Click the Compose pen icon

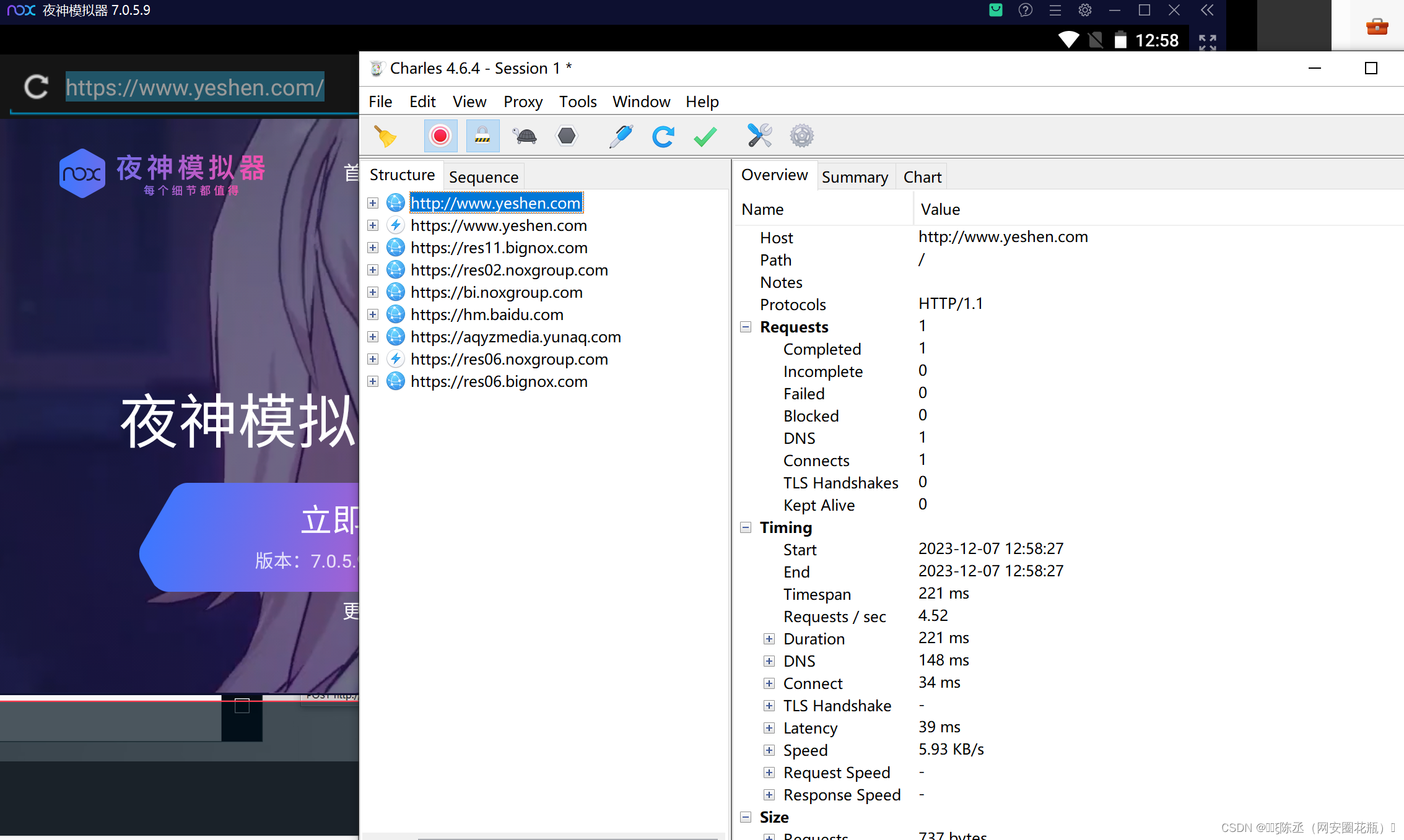point(621,136)
